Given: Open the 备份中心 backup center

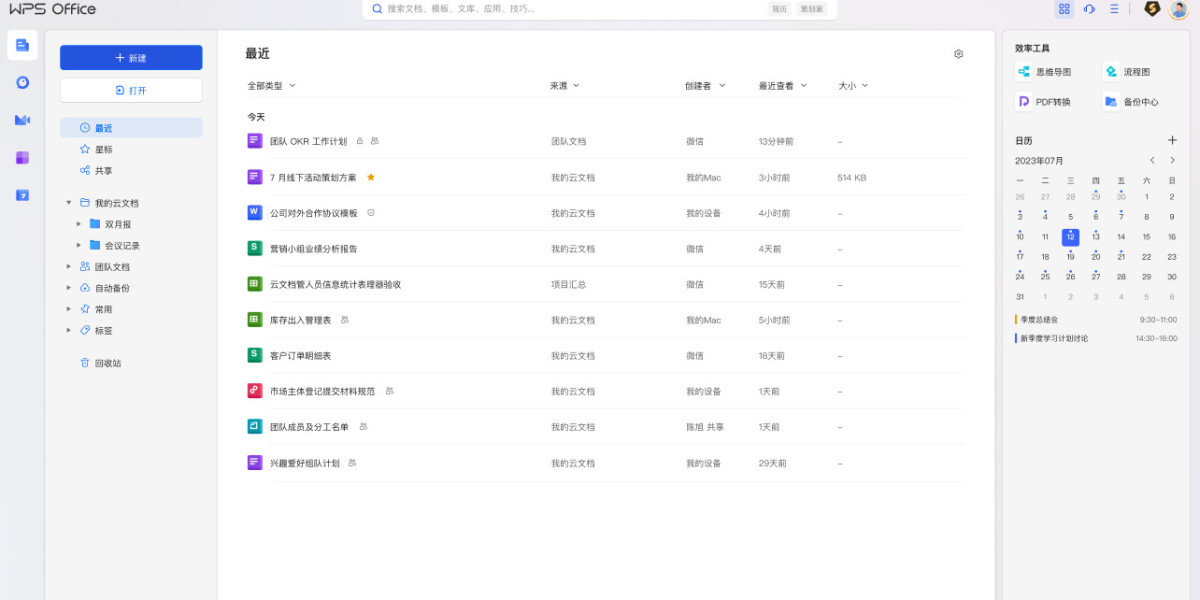Looking at the screenshot, I should (x=1131, y=102).
